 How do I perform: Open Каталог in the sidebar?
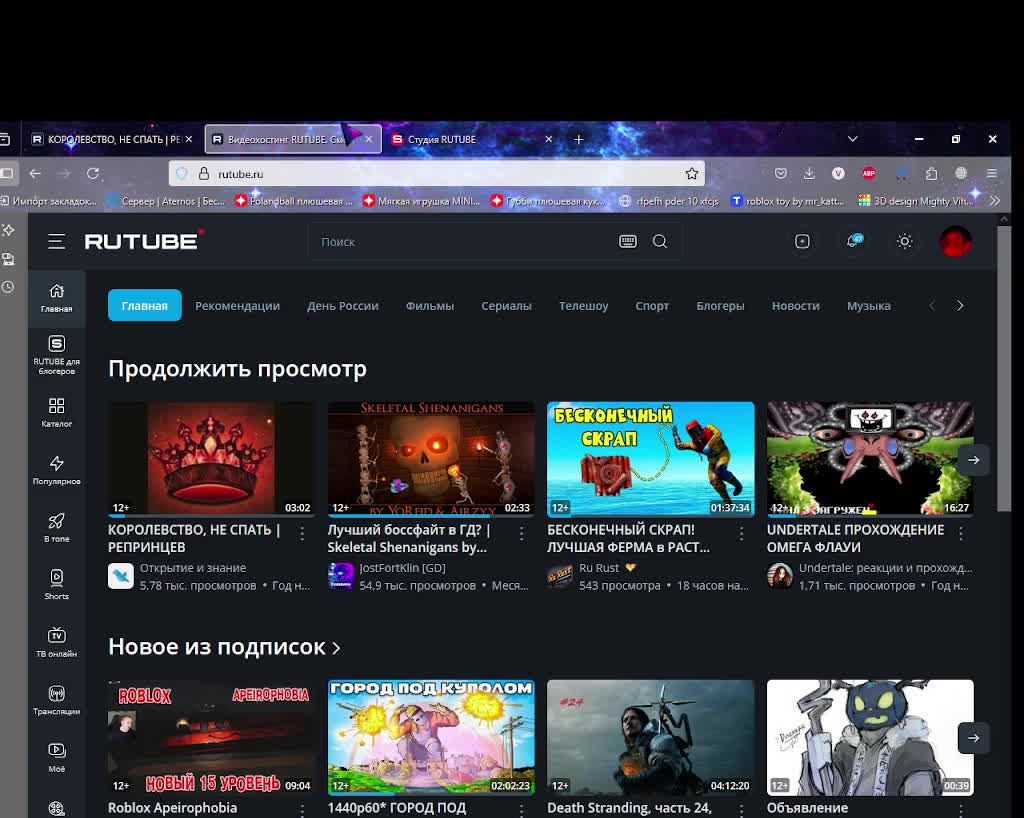click(57, 413)
